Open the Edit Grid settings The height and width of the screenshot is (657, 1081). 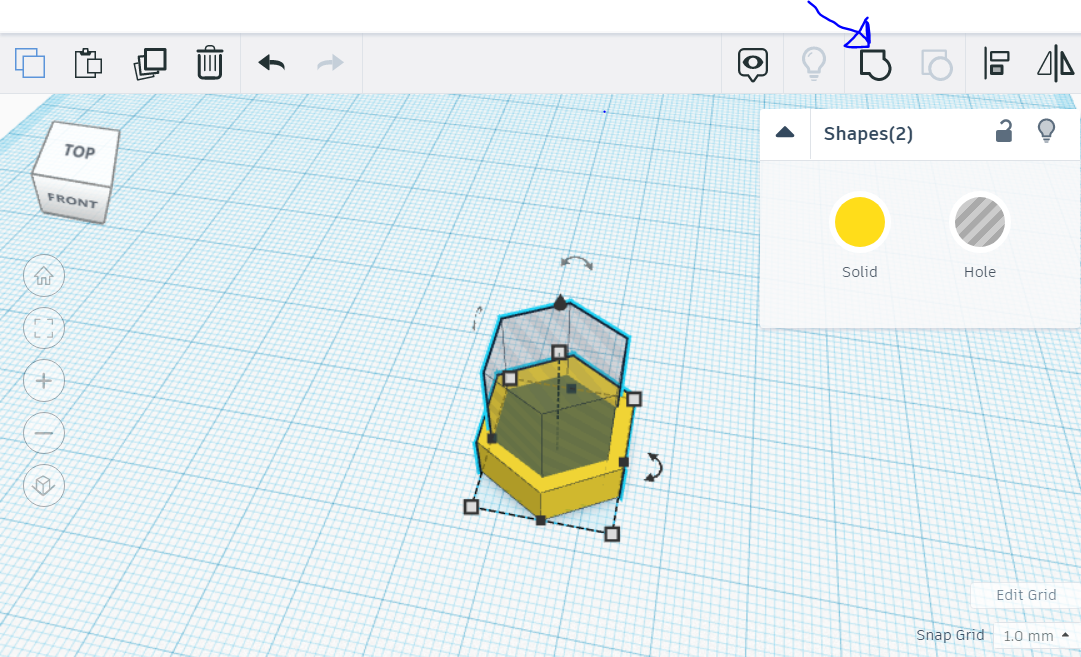coord(1026,595)
